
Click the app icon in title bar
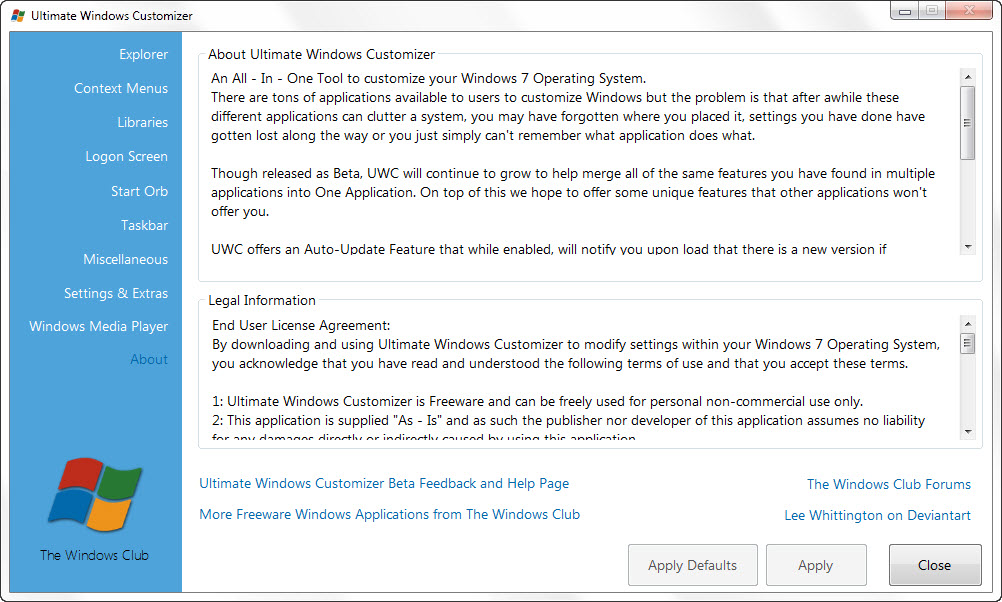17,16
